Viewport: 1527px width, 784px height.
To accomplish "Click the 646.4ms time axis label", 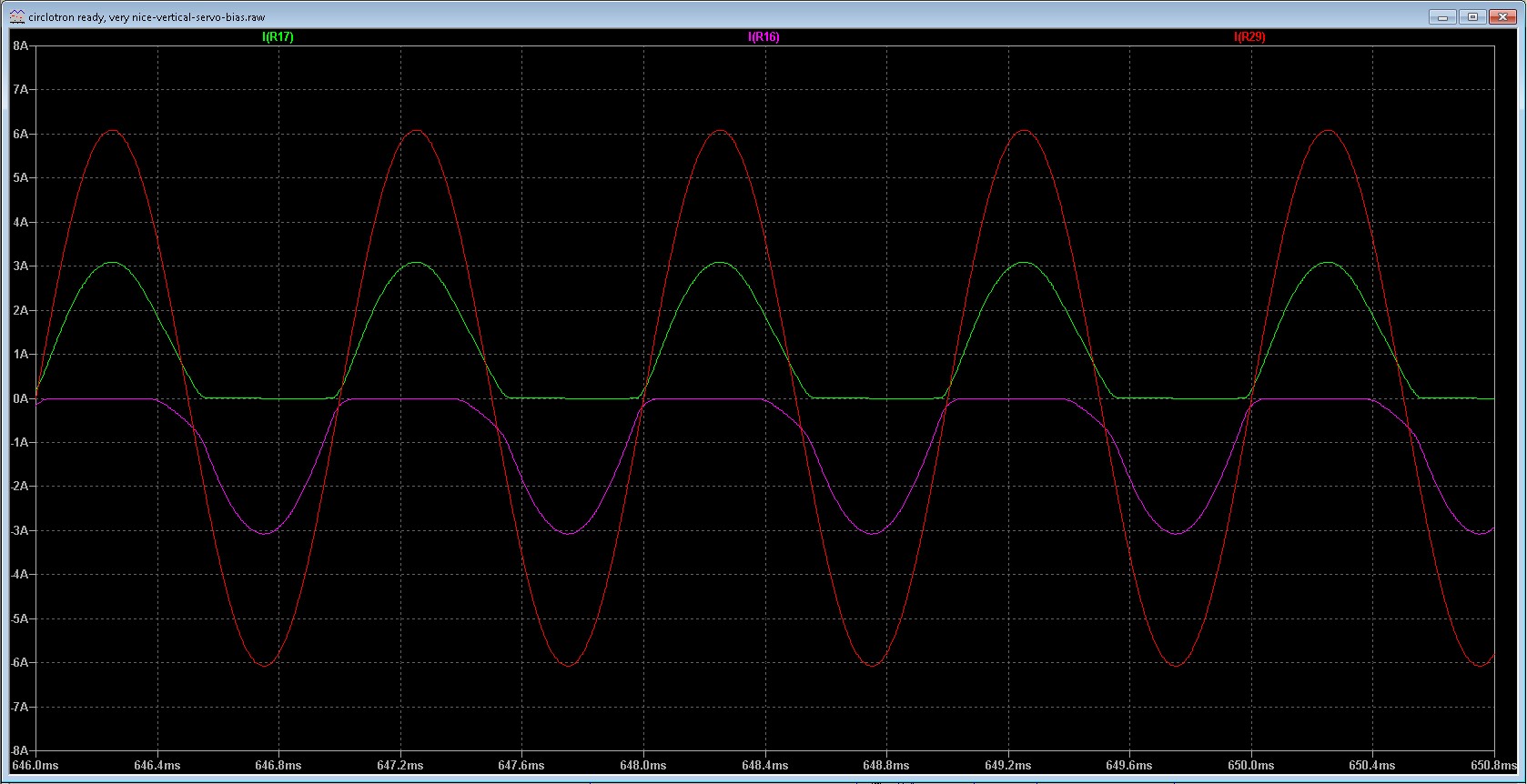I will (157, 766).
